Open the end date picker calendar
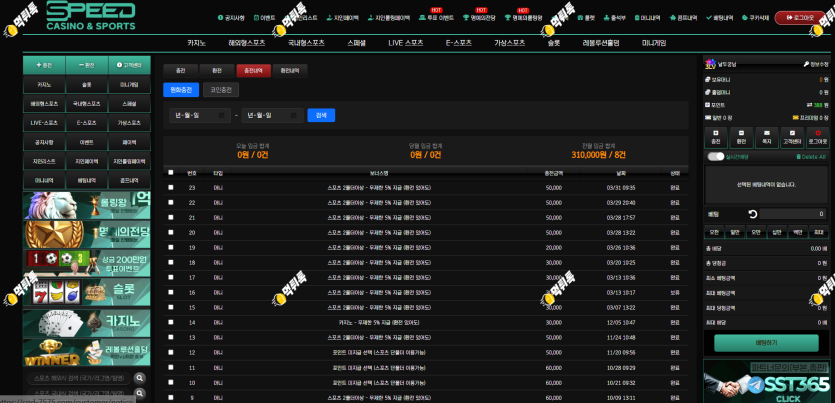The width and height of the screenshot is (835, 403). pos(293,116)
